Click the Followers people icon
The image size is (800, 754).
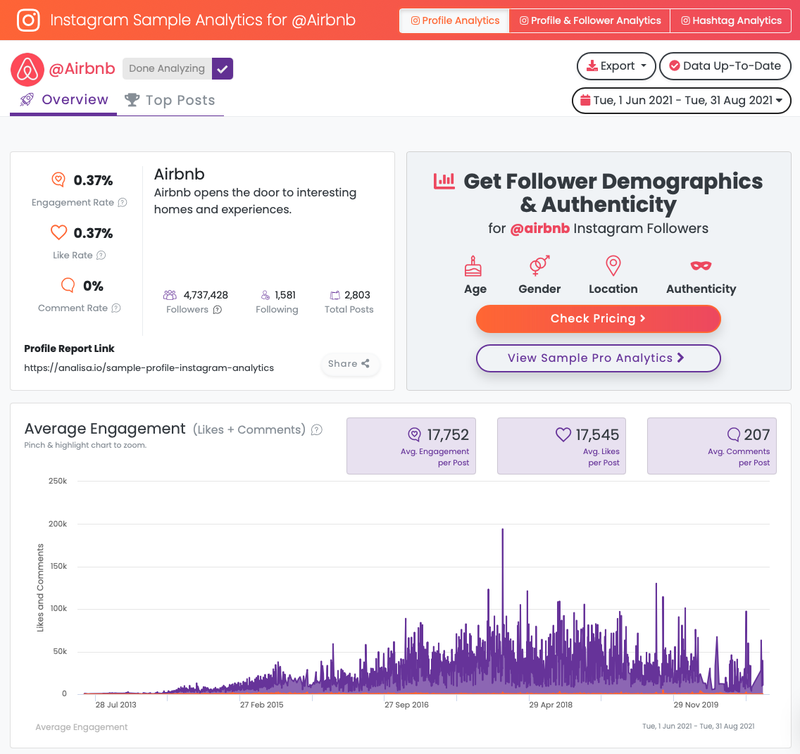tap(170, 295)
